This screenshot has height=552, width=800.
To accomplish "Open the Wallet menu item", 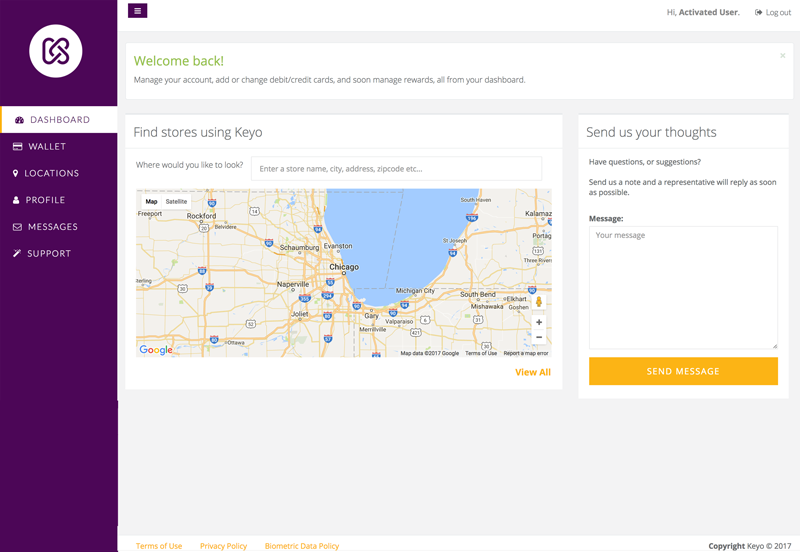I will pos(59,146).
